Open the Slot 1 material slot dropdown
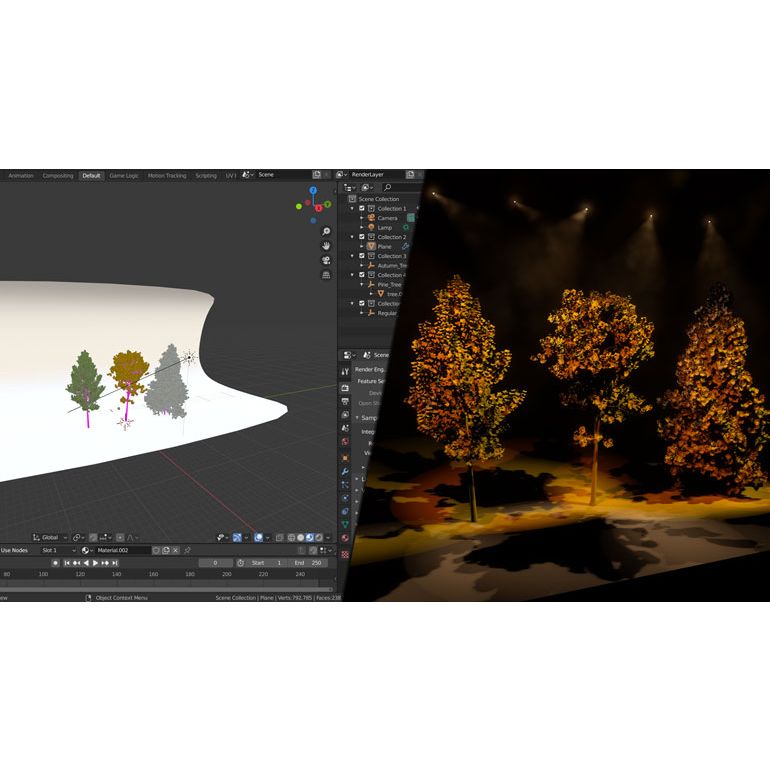Image resolution: width=770 pixels, height=770 pixels. tap(57, 550)
